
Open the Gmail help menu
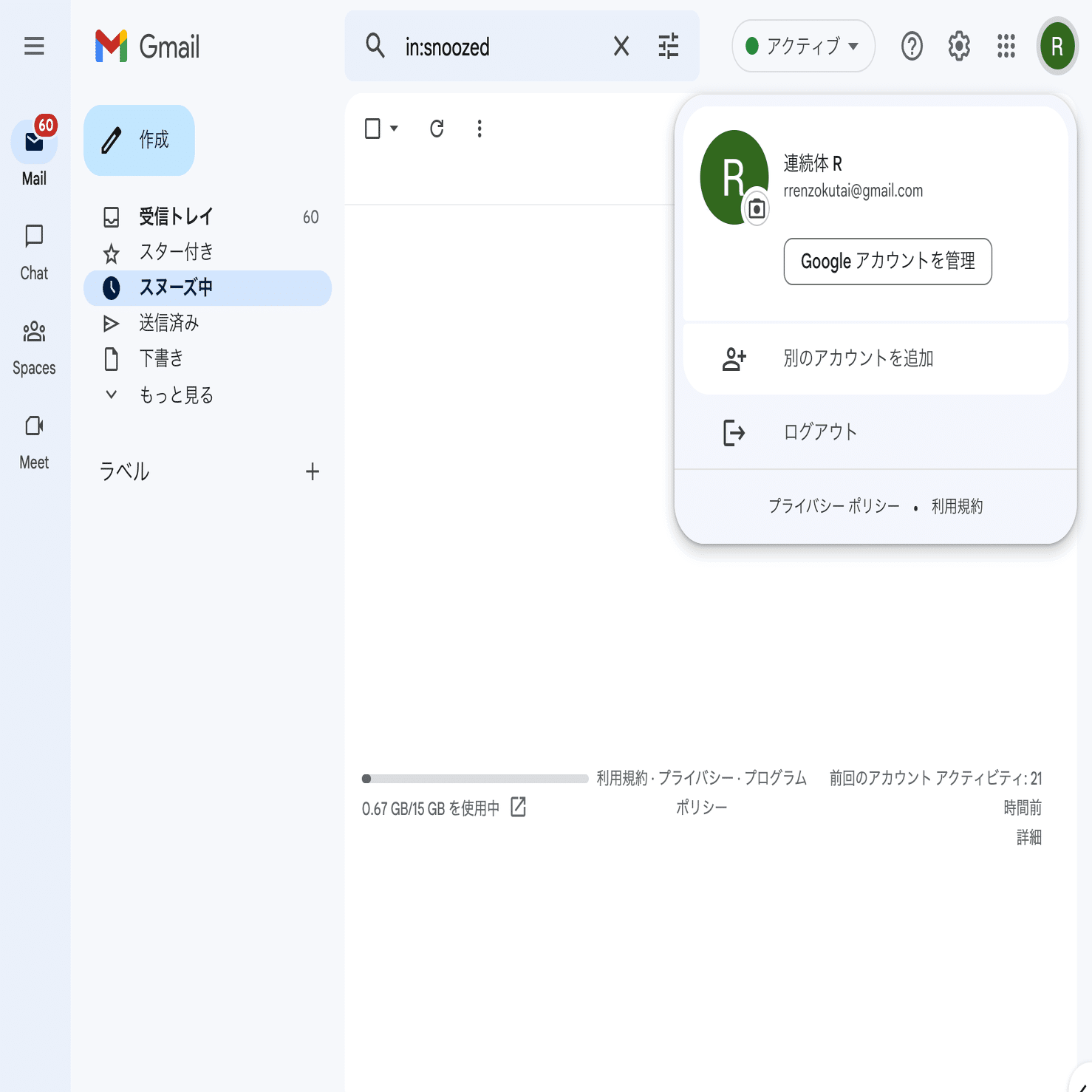click(911, 46)
